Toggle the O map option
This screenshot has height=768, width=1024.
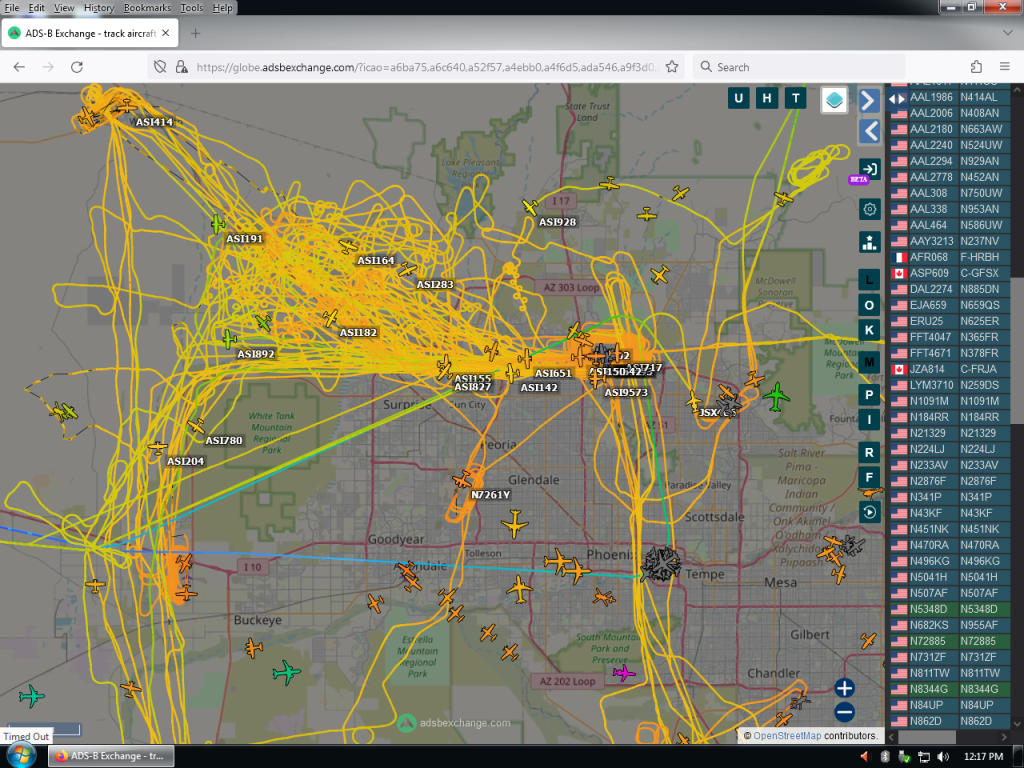point(869,305)
